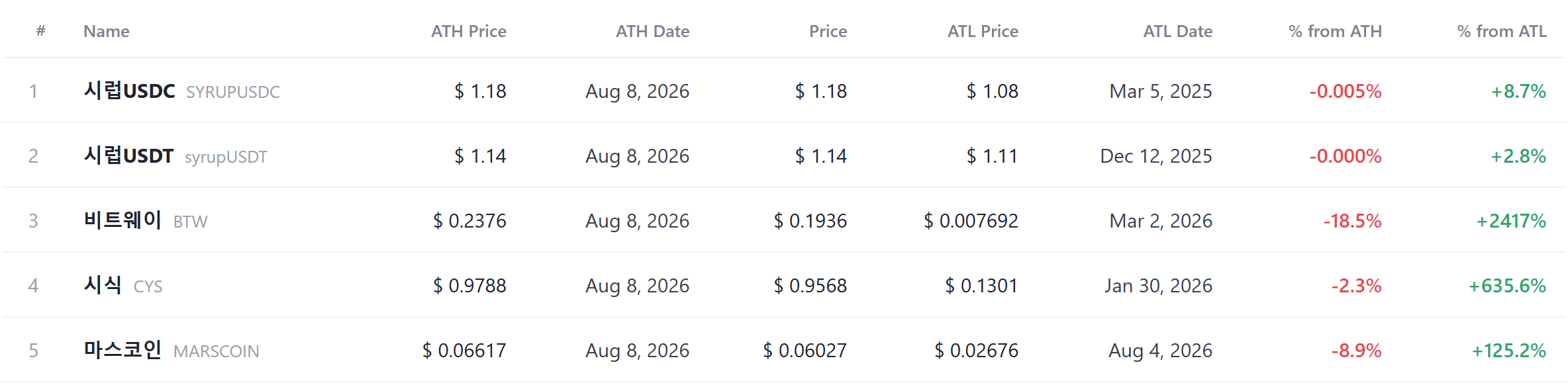Sort by ATL Price header
Viewport: 1568px width, 385px height.
pos(983,31)
